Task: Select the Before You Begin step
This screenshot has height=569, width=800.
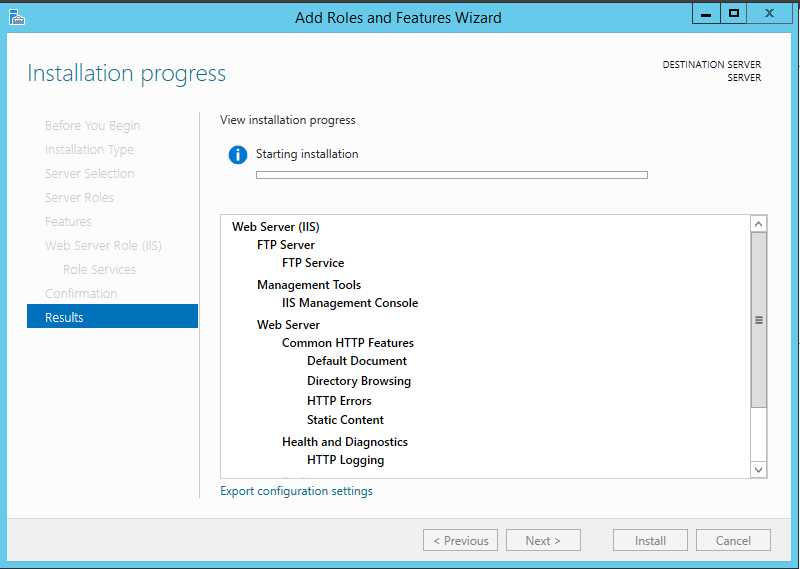Action: point(92,126)
